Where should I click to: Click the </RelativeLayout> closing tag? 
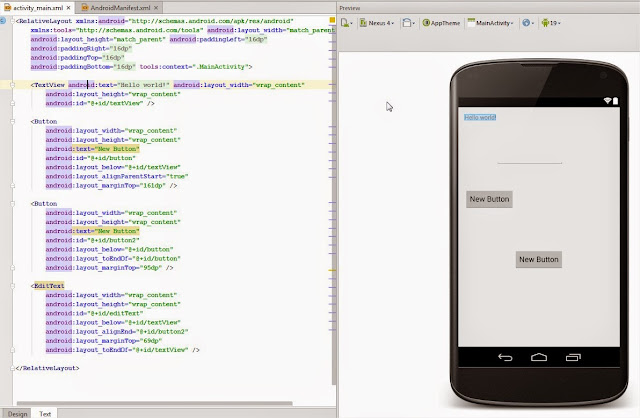[47, 368]
